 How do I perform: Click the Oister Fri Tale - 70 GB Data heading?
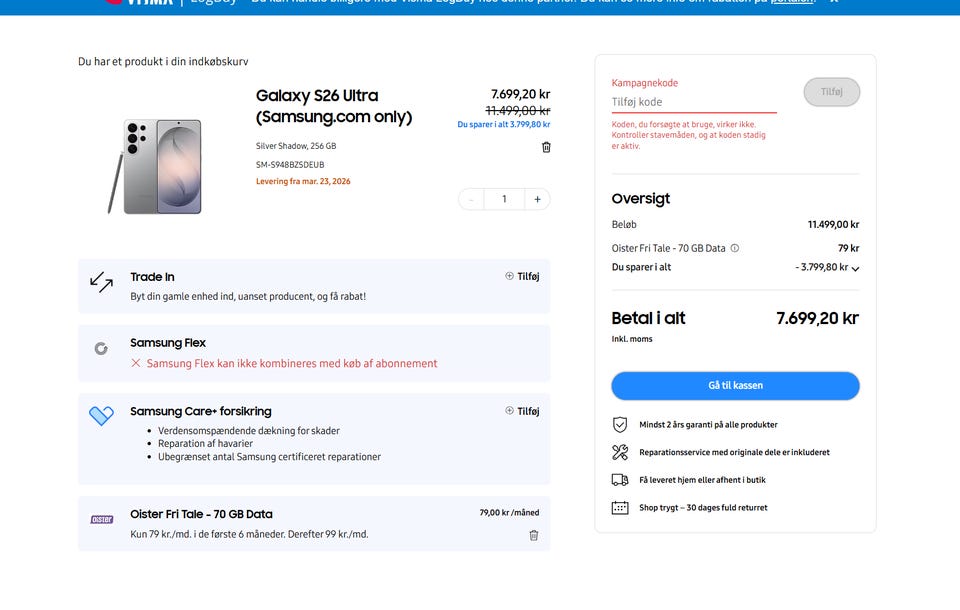(x=201, y=514)
